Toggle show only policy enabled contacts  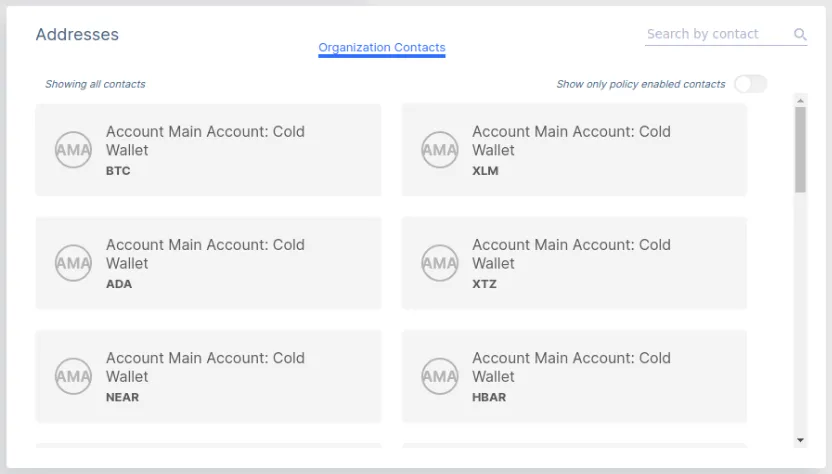point(750,84)
